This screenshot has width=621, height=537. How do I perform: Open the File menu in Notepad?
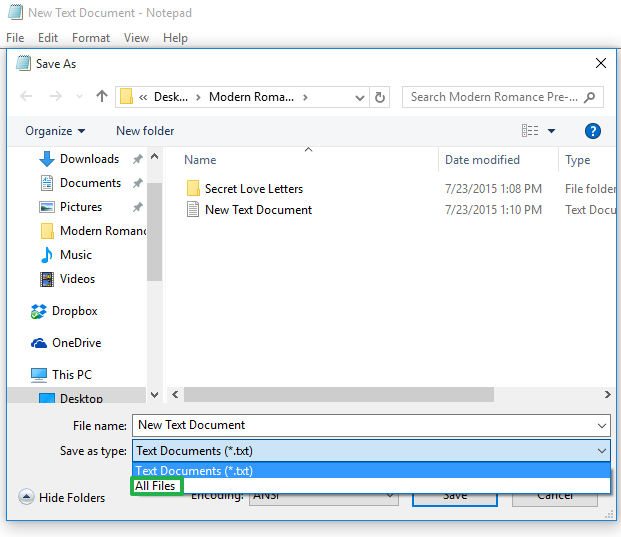point(15,38)
